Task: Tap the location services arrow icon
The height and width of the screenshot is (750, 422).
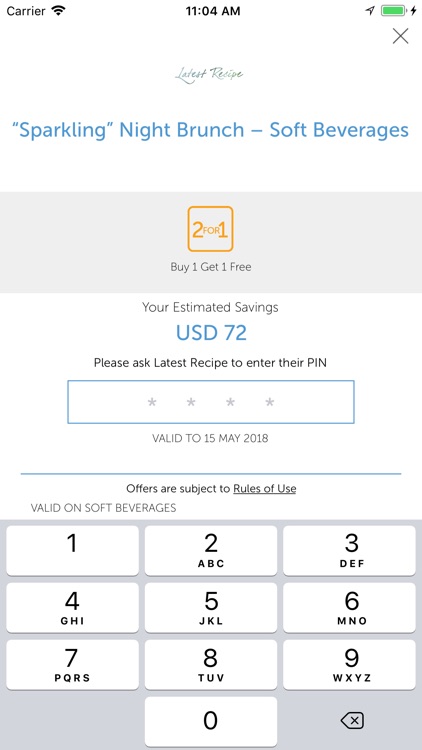Action: pos(370,11)
